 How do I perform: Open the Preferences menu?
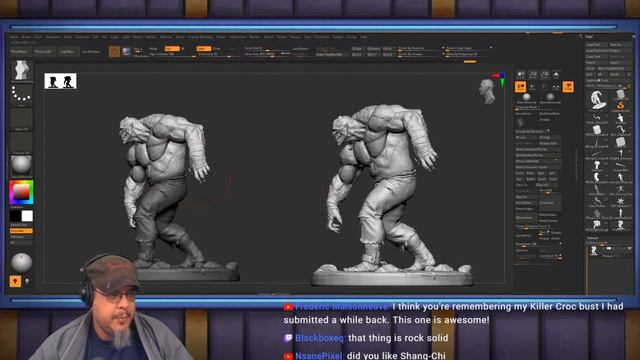(x=237, y=37)
